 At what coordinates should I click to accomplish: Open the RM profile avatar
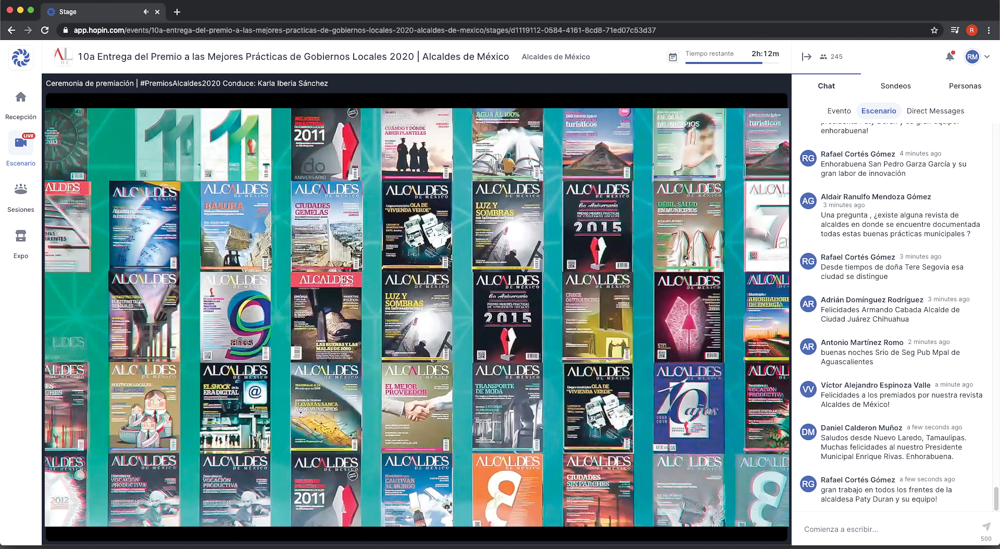tap(972, 57)
